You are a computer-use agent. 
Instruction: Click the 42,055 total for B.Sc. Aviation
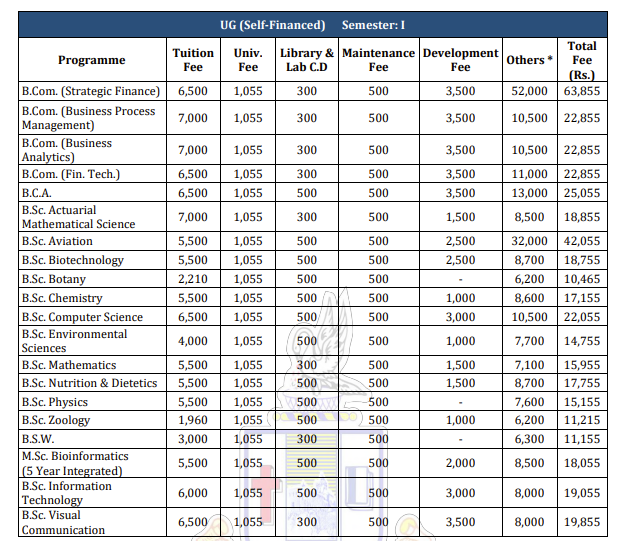(x=582, y=241)
